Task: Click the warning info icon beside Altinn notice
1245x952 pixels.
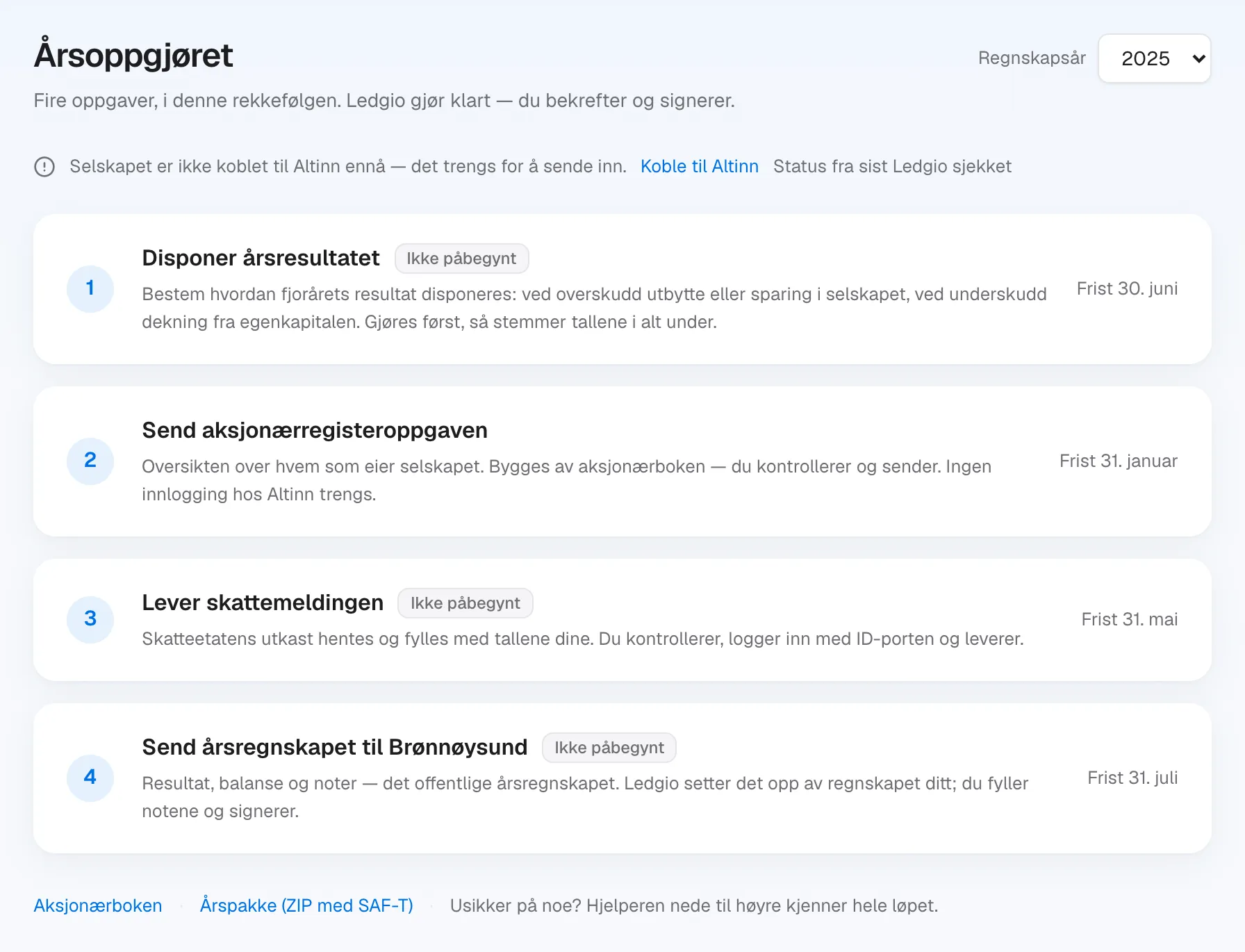Action: point(44,167)
